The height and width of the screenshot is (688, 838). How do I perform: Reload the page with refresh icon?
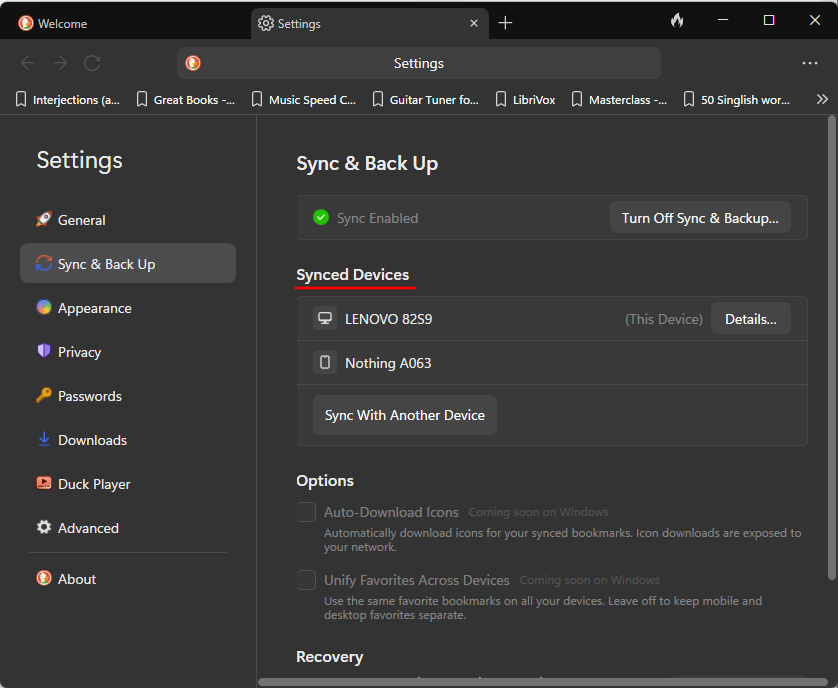pyautogui.click(x=92, y=63)
